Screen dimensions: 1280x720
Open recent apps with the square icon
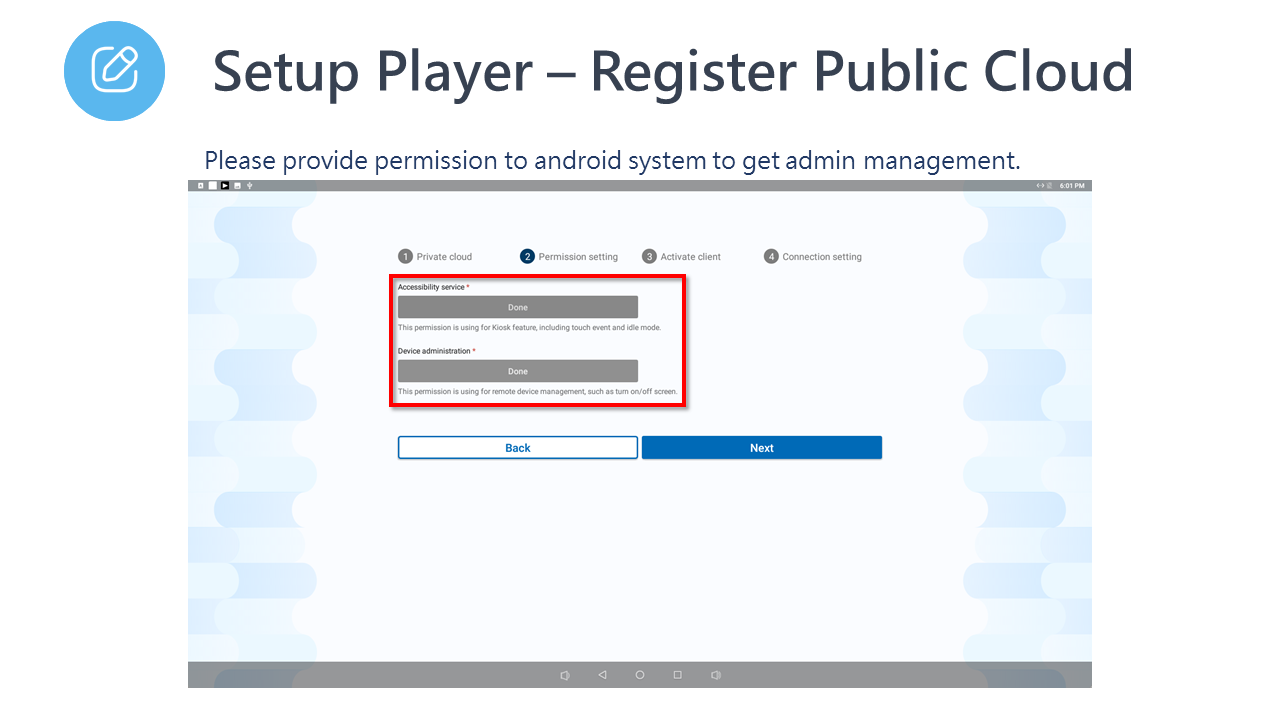(677, 675)
